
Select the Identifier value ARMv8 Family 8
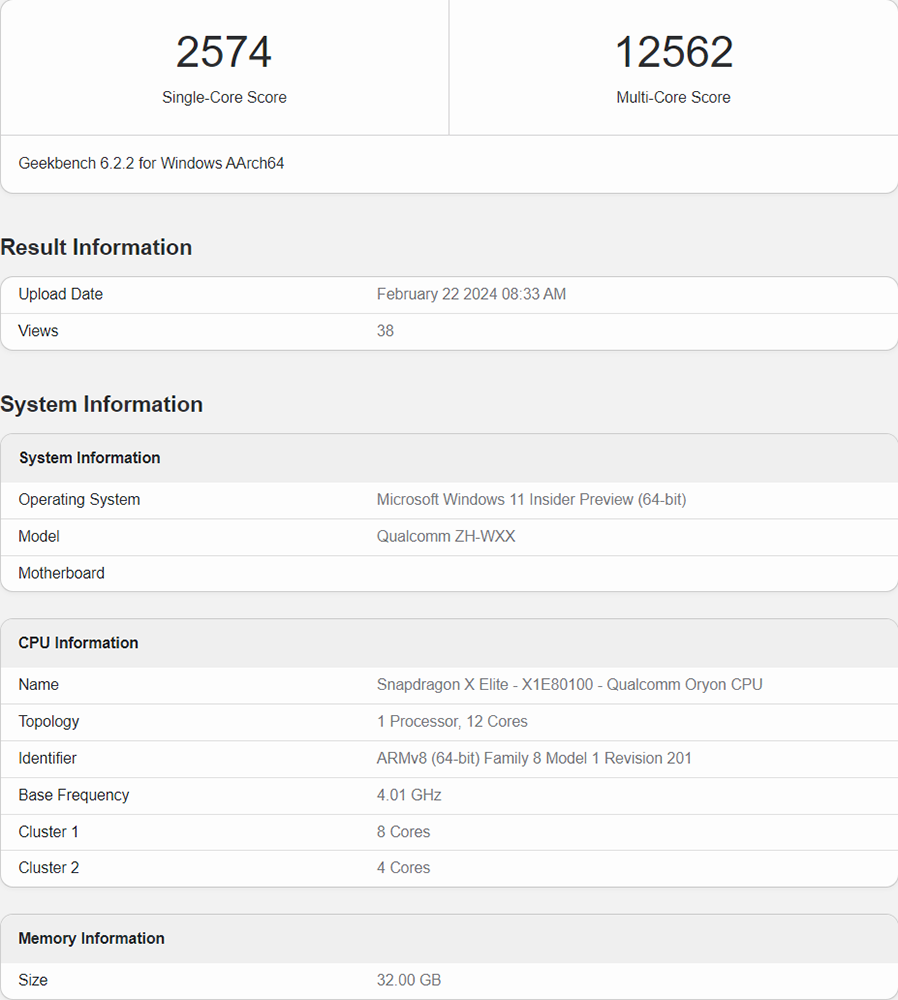[x=534, y=758]
